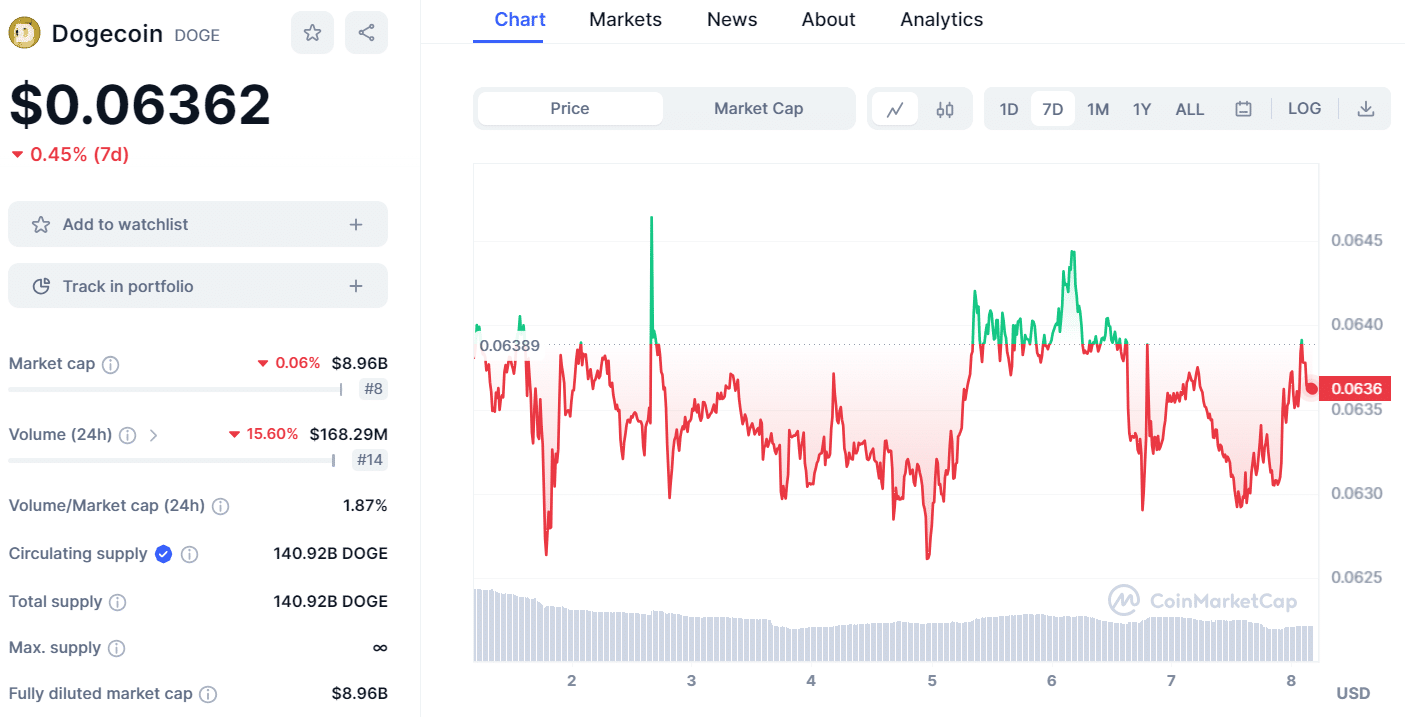
Task: Click the 1.87% volume ratio value
Action: click(365, 506)
